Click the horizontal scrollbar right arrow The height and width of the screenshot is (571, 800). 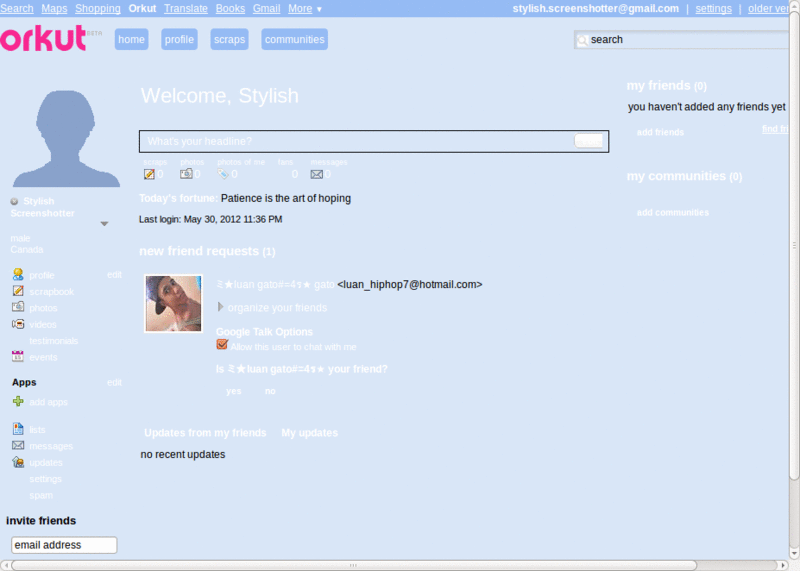783,565
